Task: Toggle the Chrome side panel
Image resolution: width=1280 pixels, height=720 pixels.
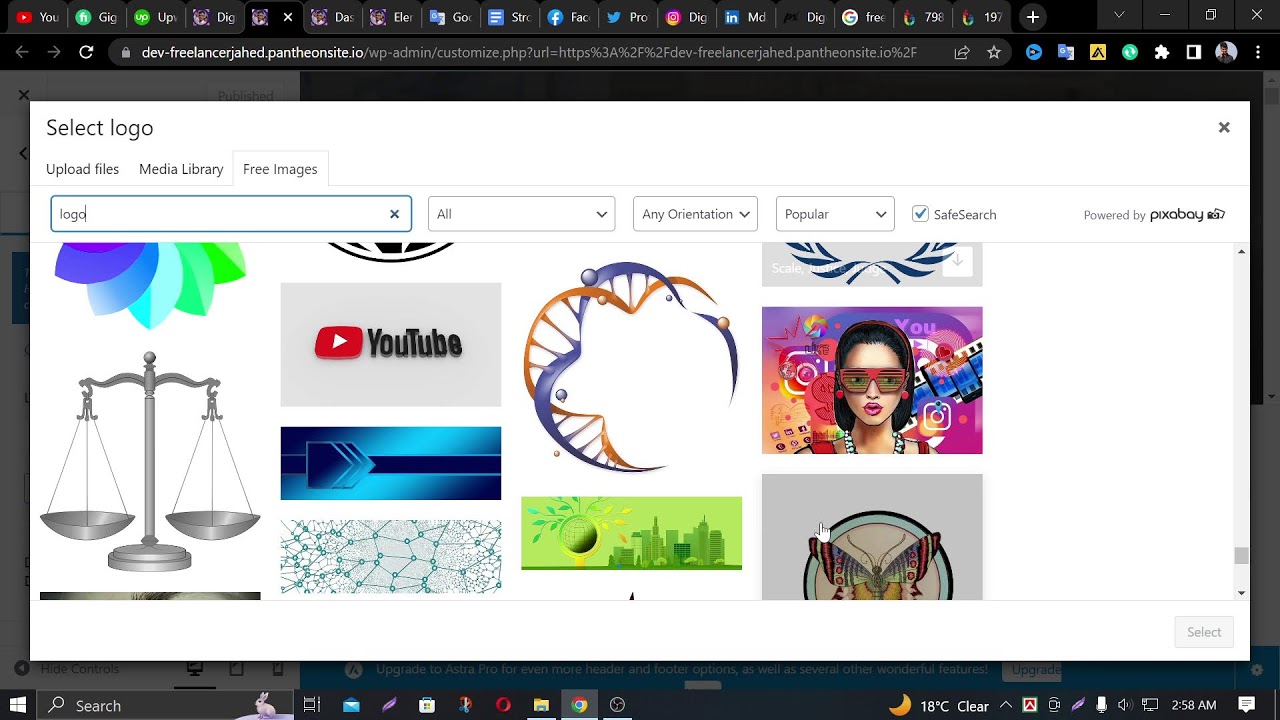Action: (x=1193, y=52)
